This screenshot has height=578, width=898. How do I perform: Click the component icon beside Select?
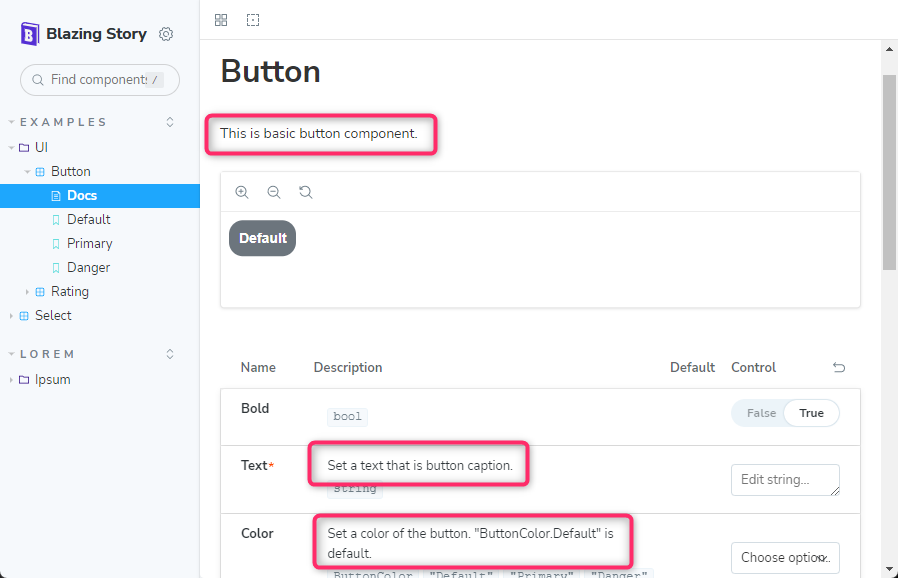coord(24,316)
